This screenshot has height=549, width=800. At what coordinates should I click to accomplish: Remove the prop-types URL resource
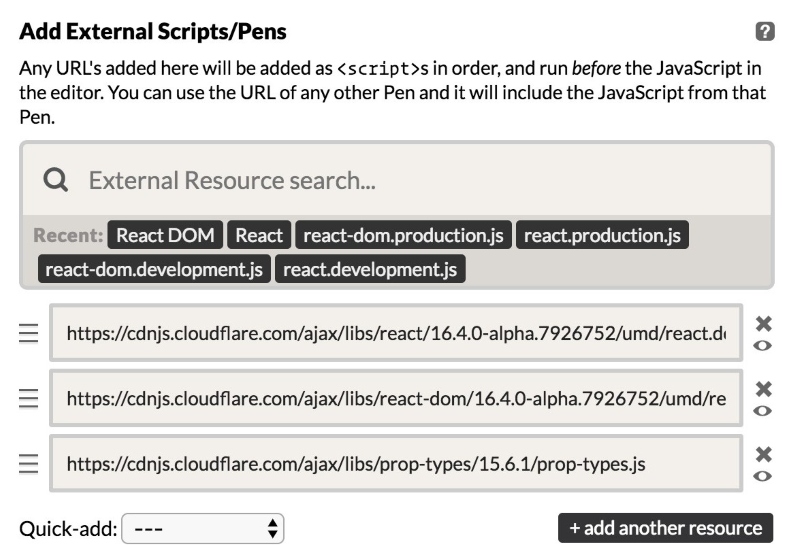click(x=763, y=454)
